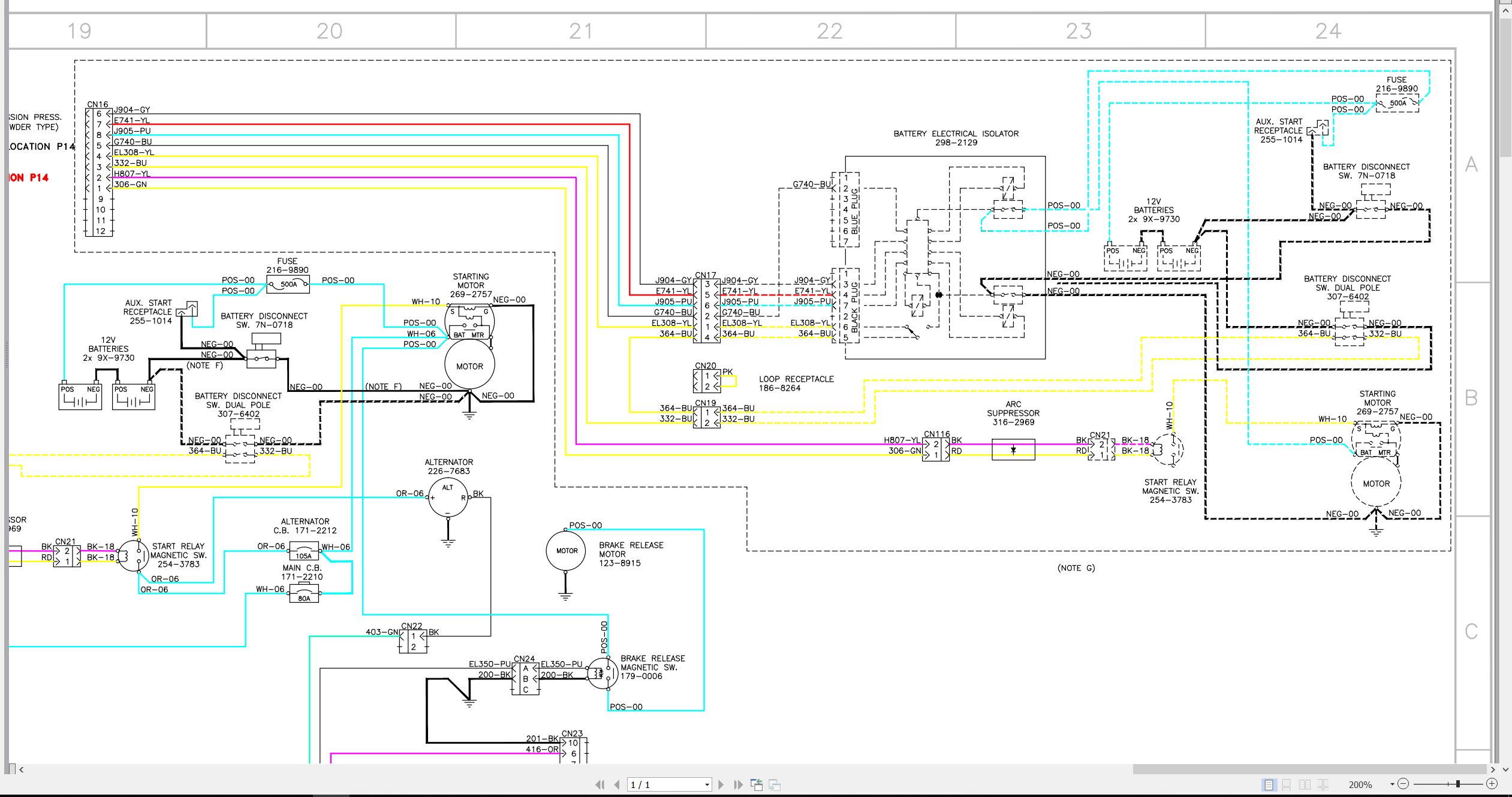1512x797 pixels.
Task: Click the horizontal scrollbar thumb
Action: (1311, 769)
